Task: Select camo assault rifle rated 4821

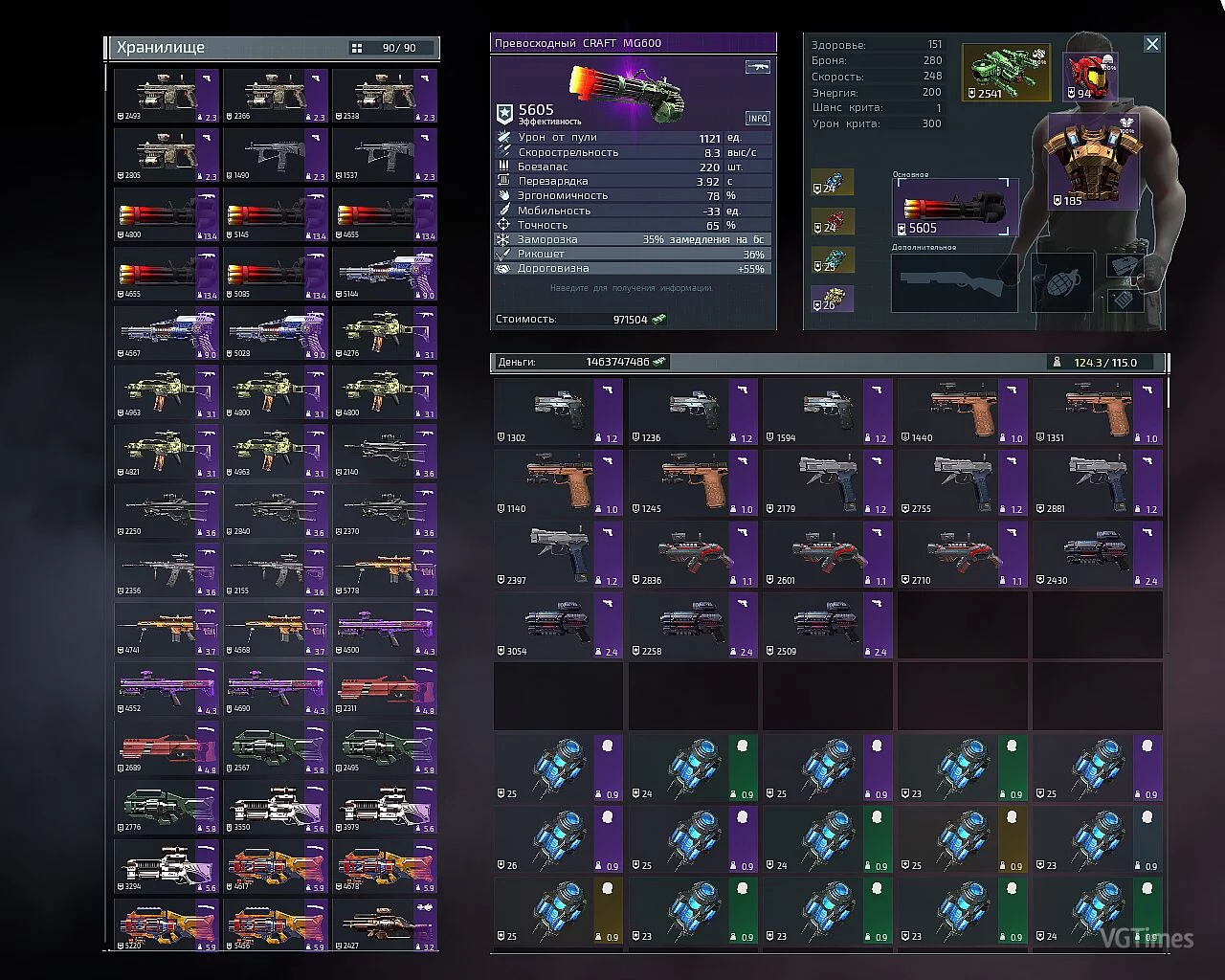Action: 167,452
